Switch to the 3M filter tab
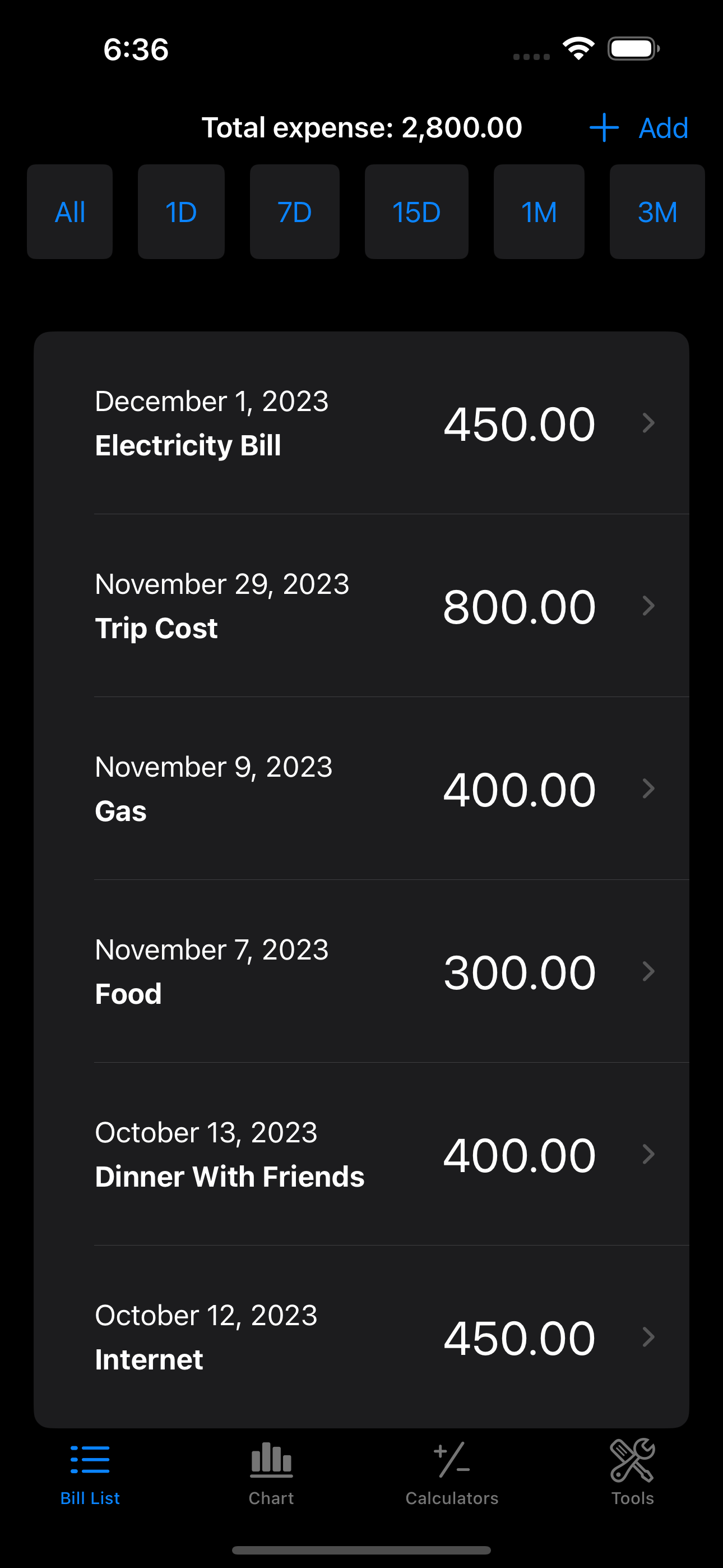This screenshot has width=723, height=1568. pyautogui.click(x=657, y=212)
